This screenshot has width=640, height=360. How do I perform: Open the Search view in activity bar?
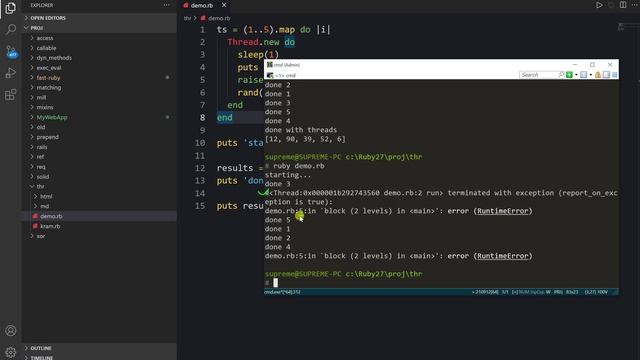[11, 29]
